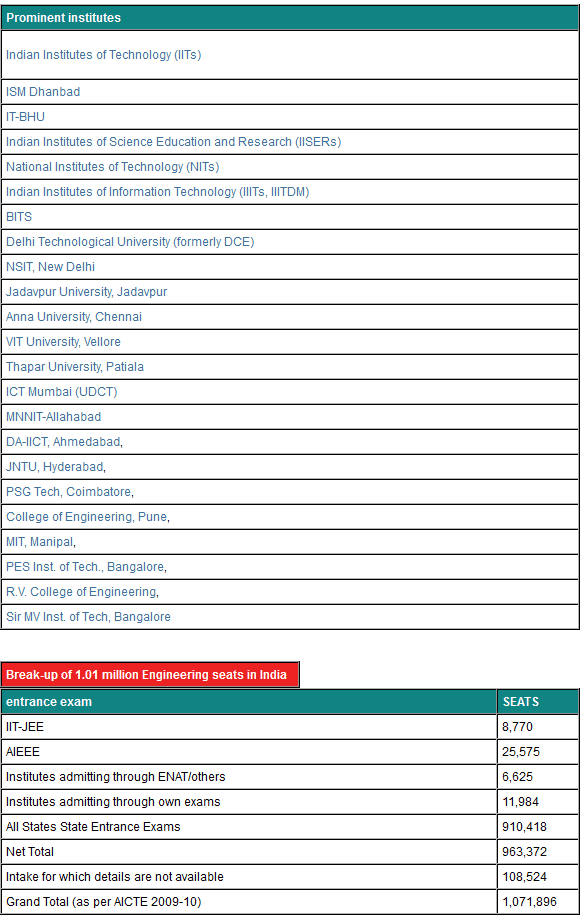Click the Prominent institutes table header
This screenshot has height=923, width=580.
click(x=290, y=18)
